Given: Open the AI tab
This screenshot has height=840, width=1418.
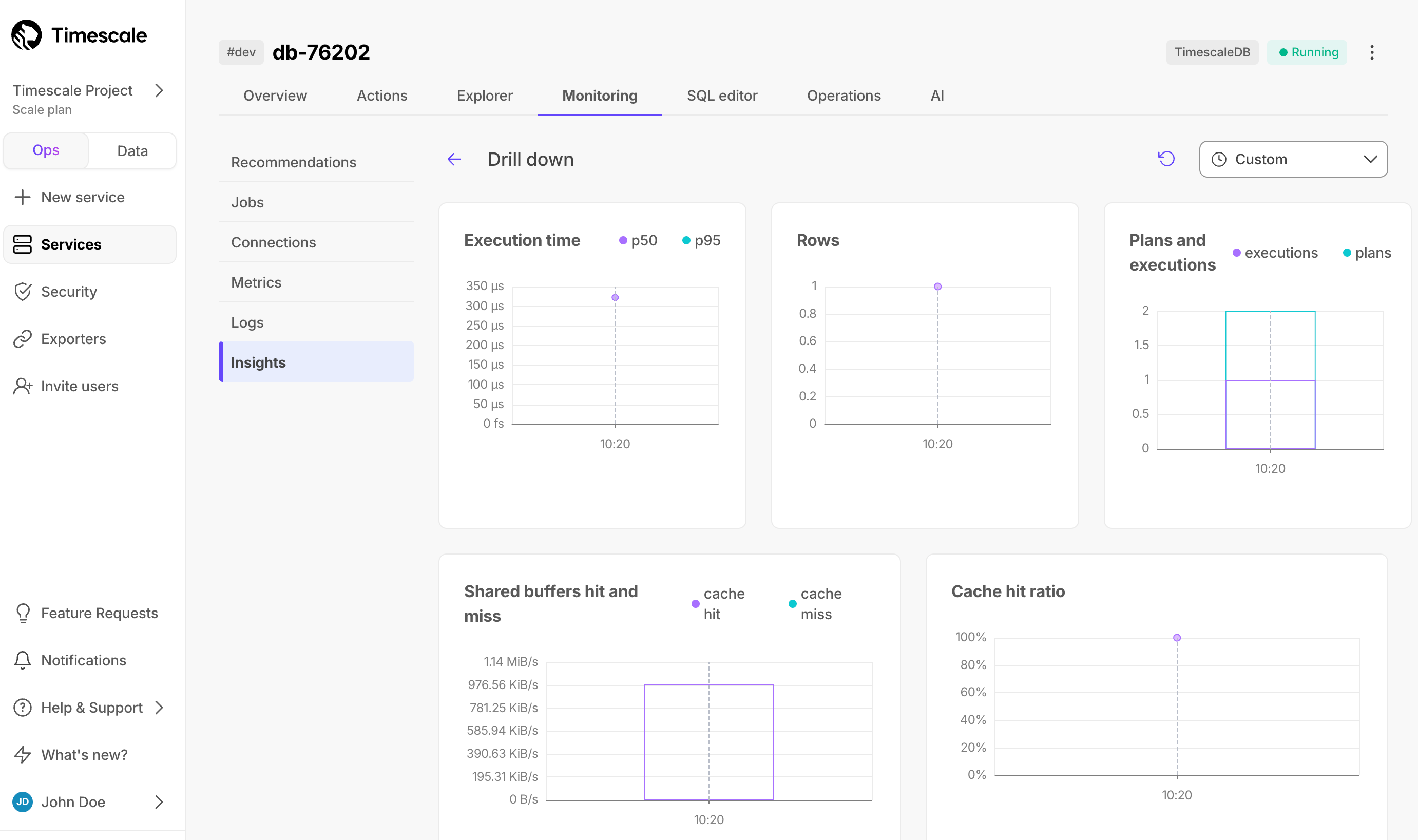Looking at the screenshot, I should 937,96.
